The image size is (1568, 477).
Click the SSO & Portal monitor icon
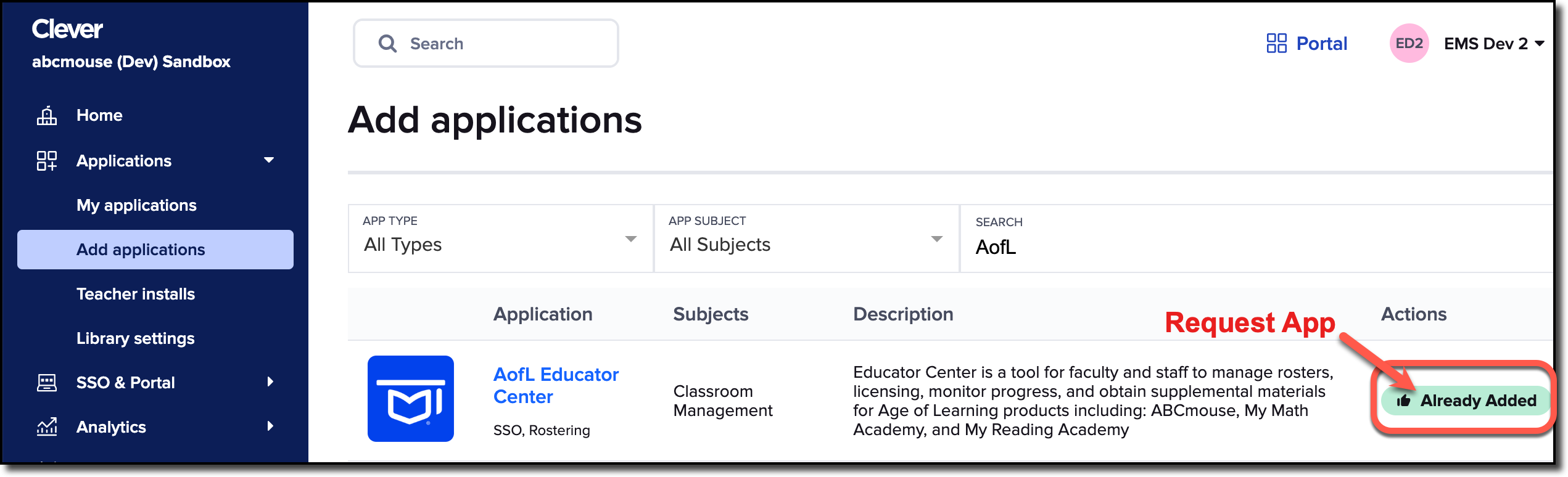tap(47, 383)
